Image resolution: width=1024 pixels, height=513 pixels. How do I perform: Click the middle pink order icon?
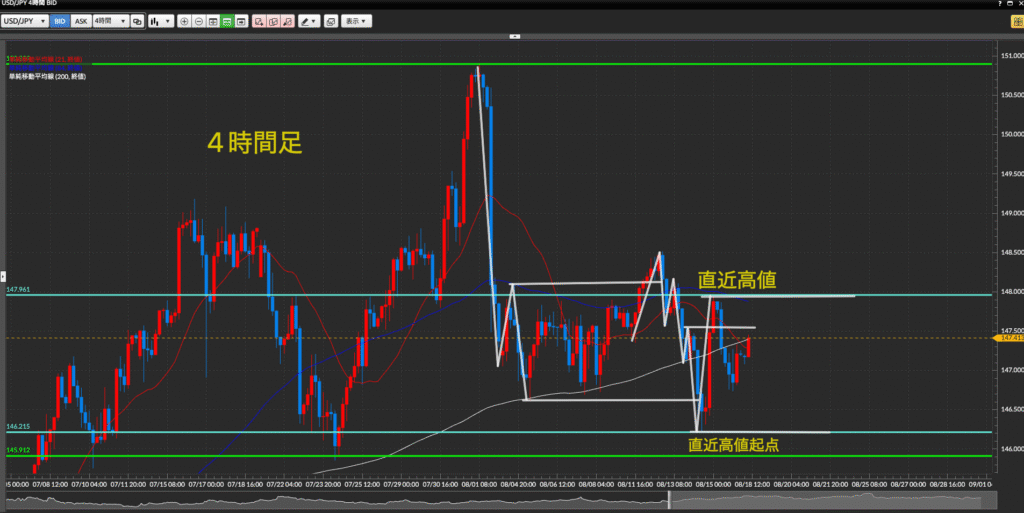(x=274, y=22)
